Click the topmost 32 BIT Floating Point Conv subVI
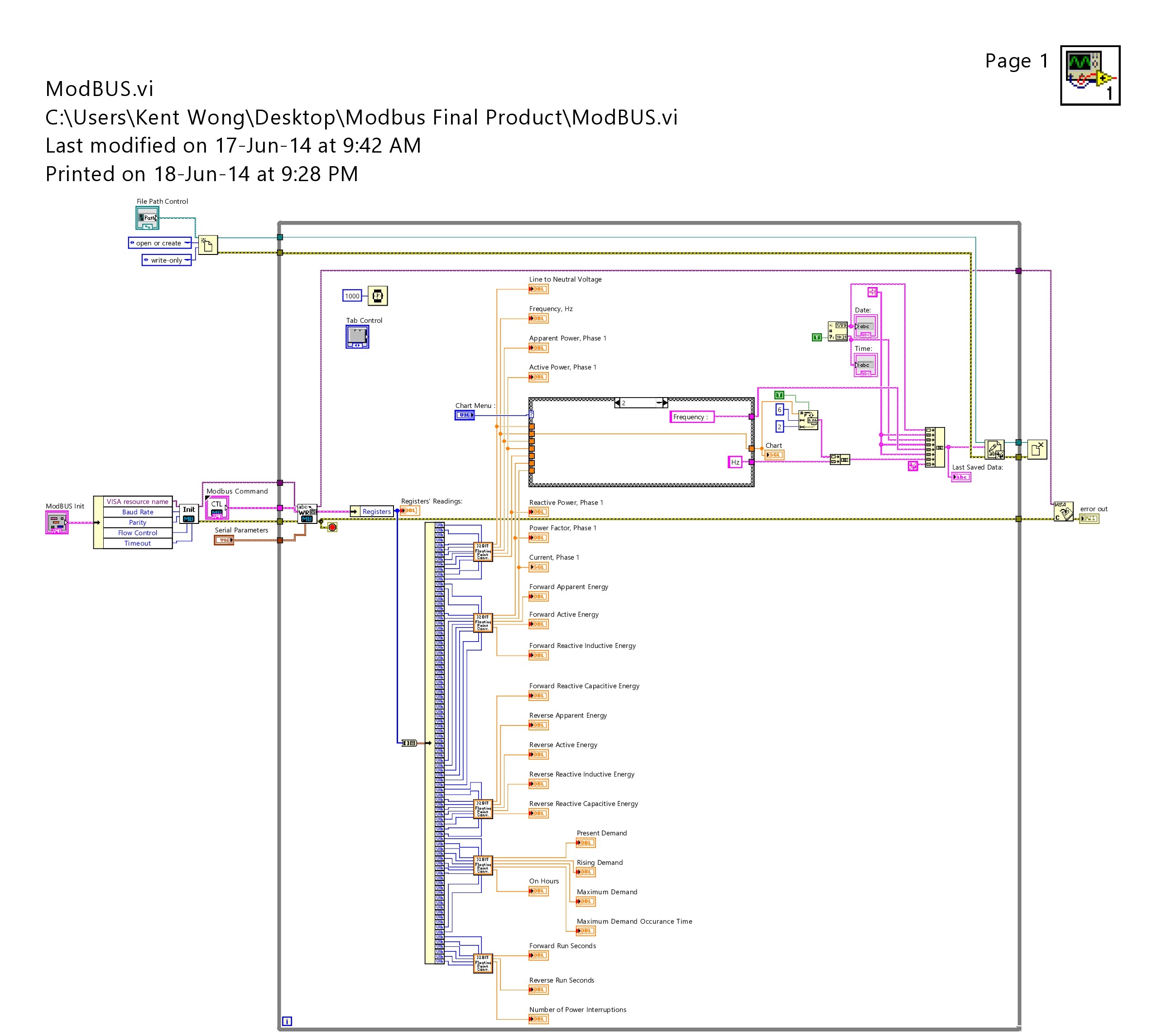This screenshot has height=1036, width=1152. point(483,551)
